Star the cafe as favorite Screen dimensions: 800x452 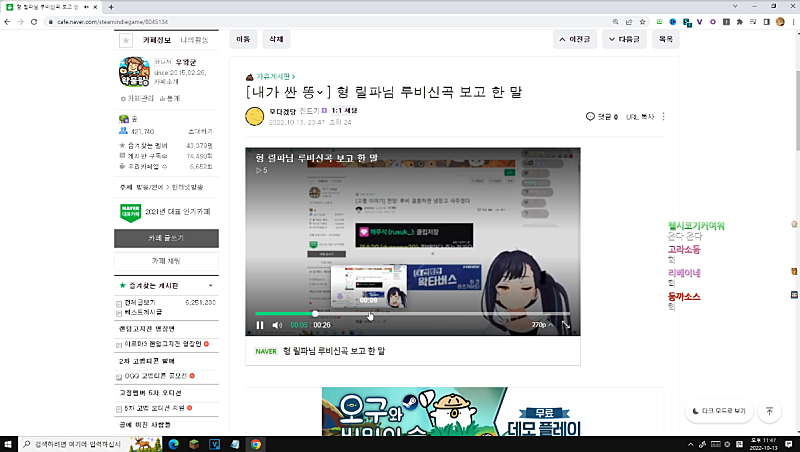[x=126, y=40]
